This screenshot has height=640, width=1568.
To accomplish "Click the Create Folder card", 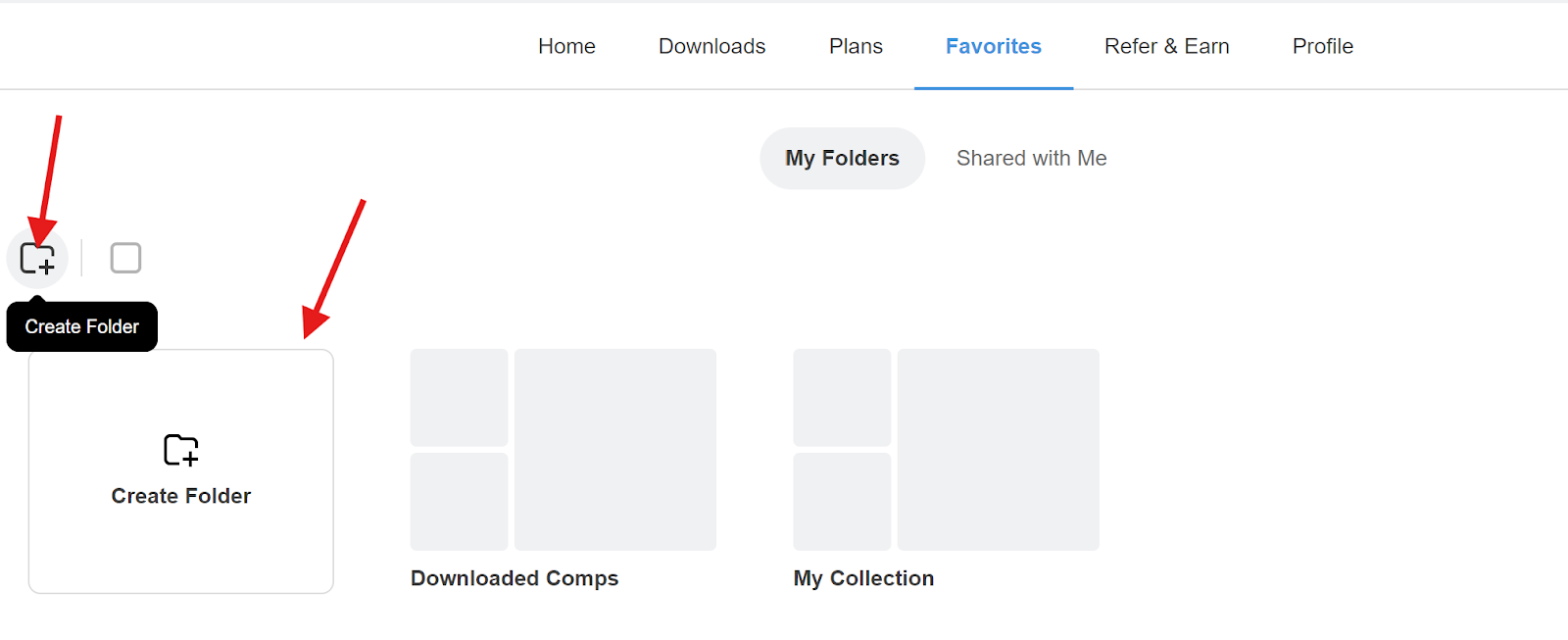I will [180, 471].
